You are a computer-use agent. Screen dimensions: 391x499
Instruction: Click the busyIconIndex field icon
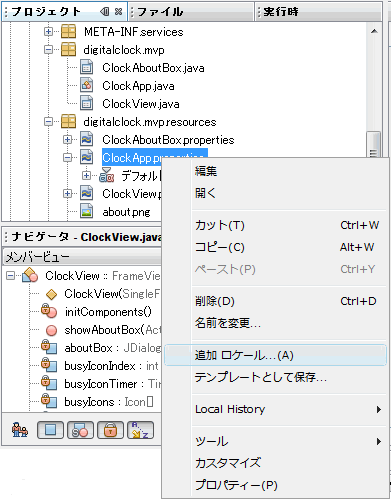49,365
